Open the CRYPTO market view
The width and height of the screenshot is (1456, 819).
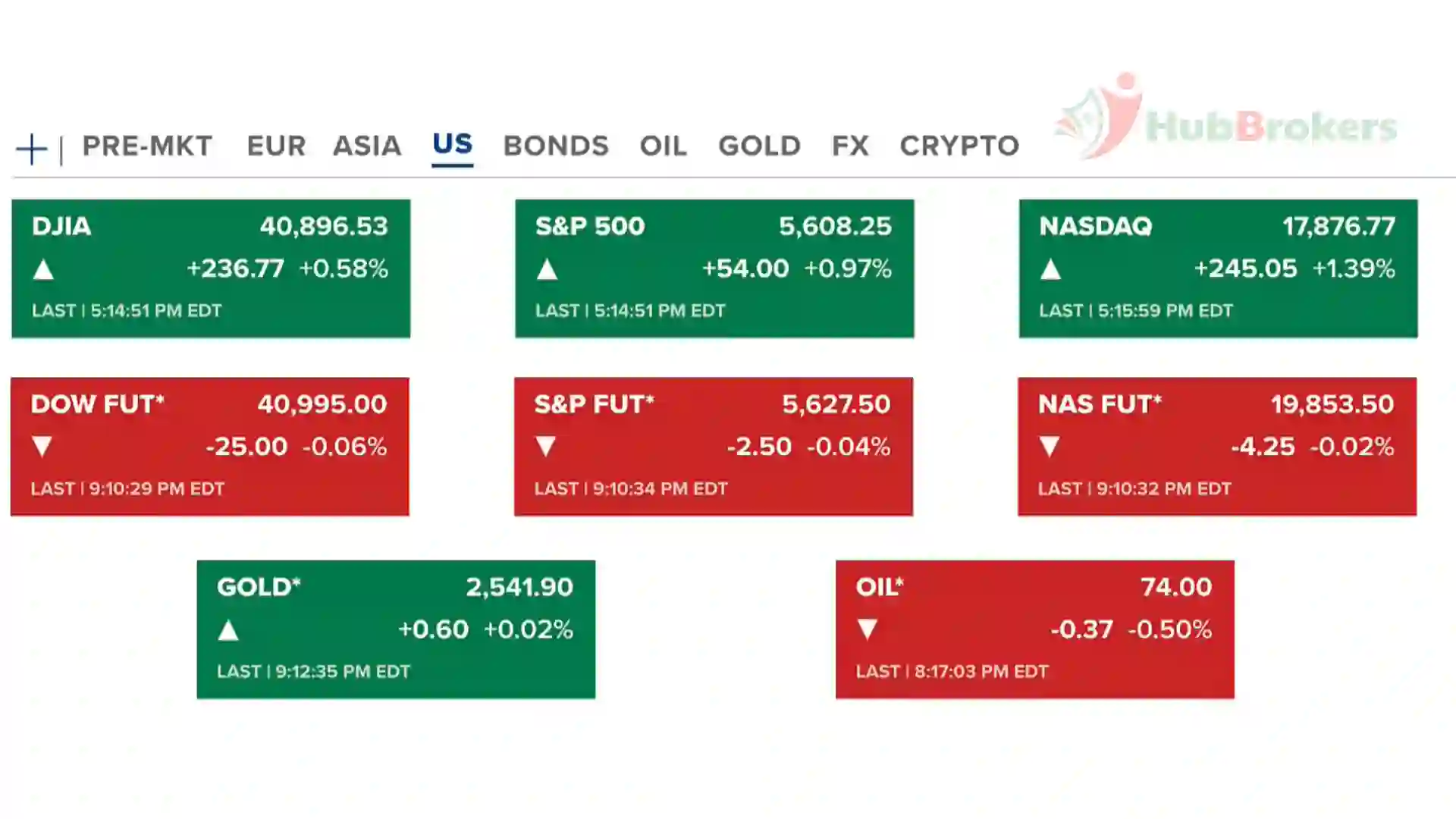point(959,146)
